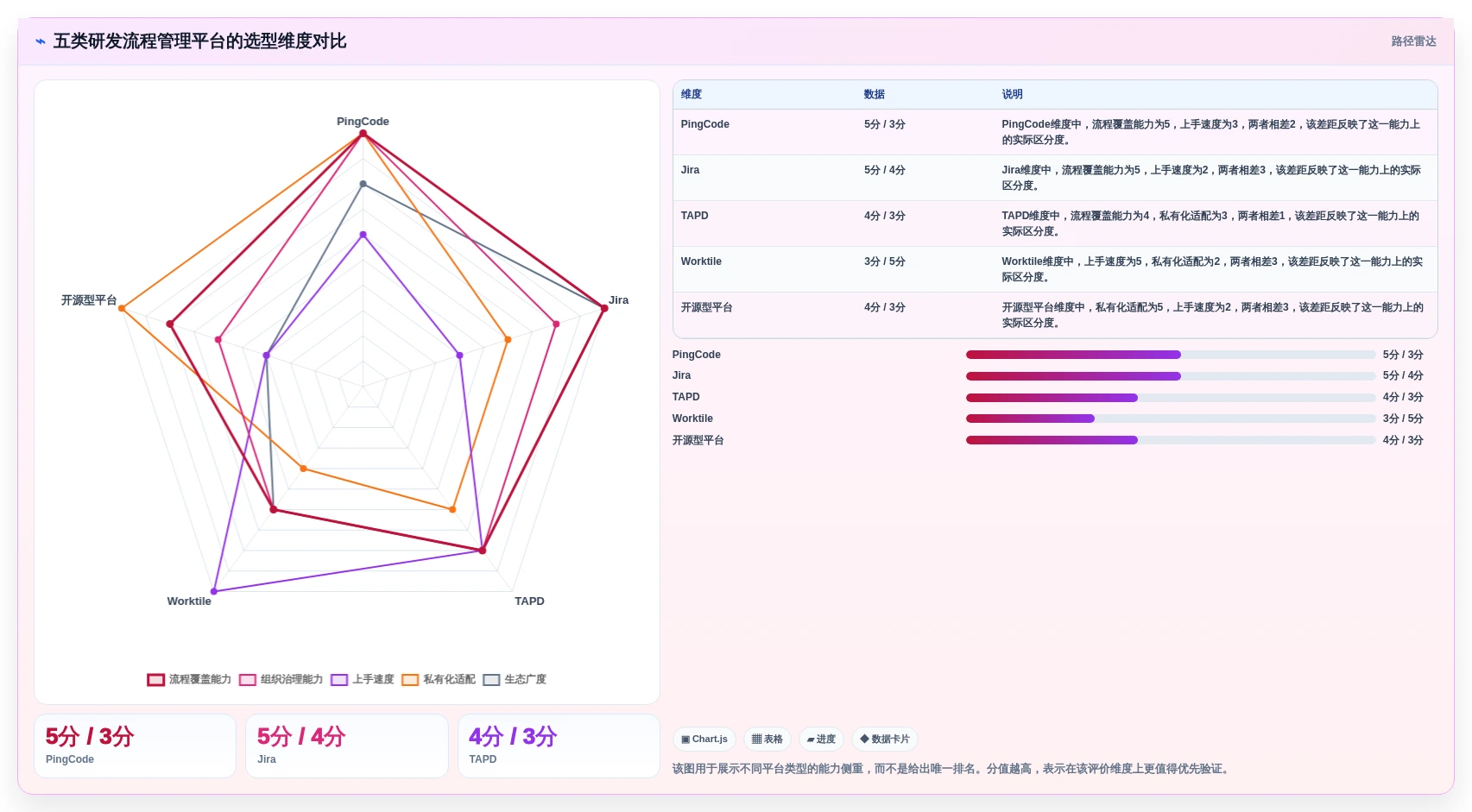
Task: Click the 开源型平台 row in the table
Action: click(1055, 315)
